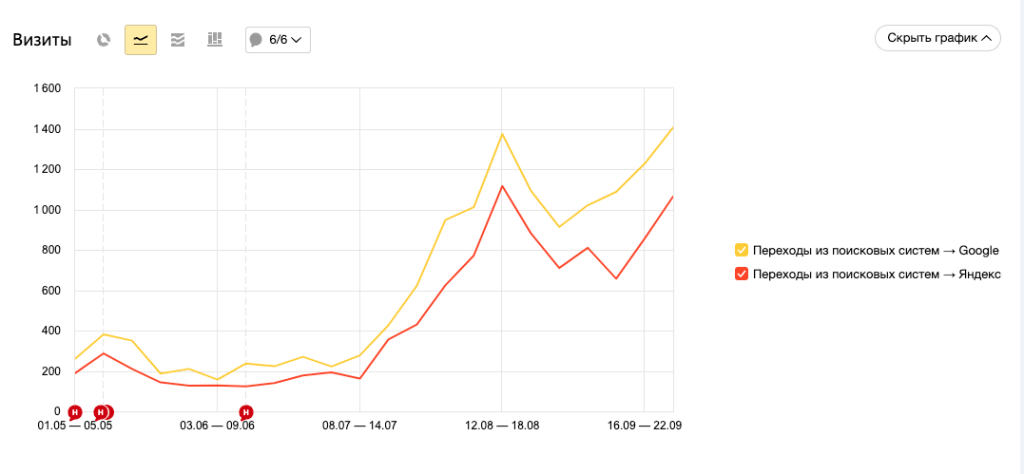Screen dimensions: 1024x474
Task: Click the Google search traffic legend label
Action: [x=875, y=250]
